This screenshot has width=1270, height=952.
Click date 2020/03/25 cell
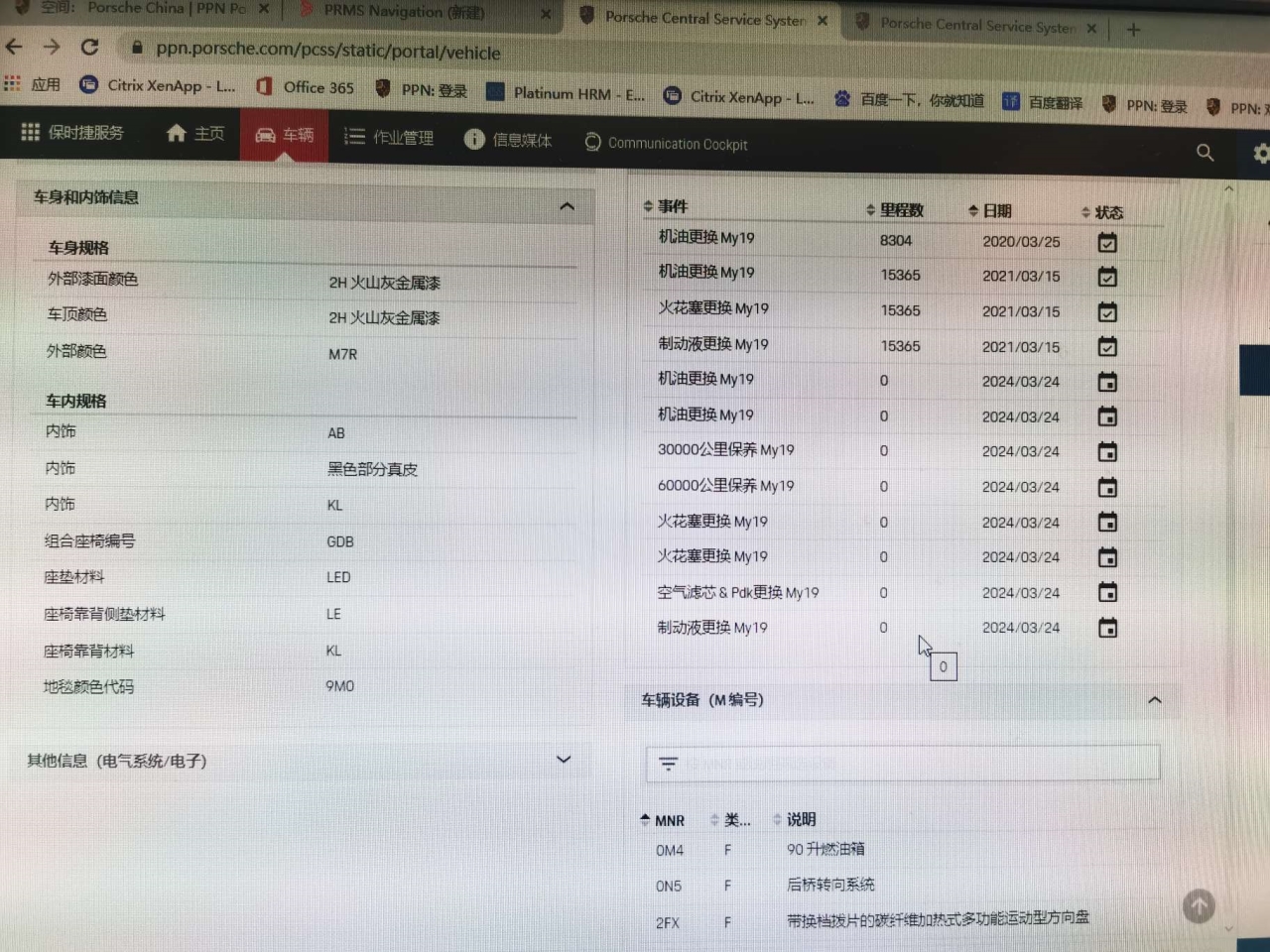click(1021, 241)
